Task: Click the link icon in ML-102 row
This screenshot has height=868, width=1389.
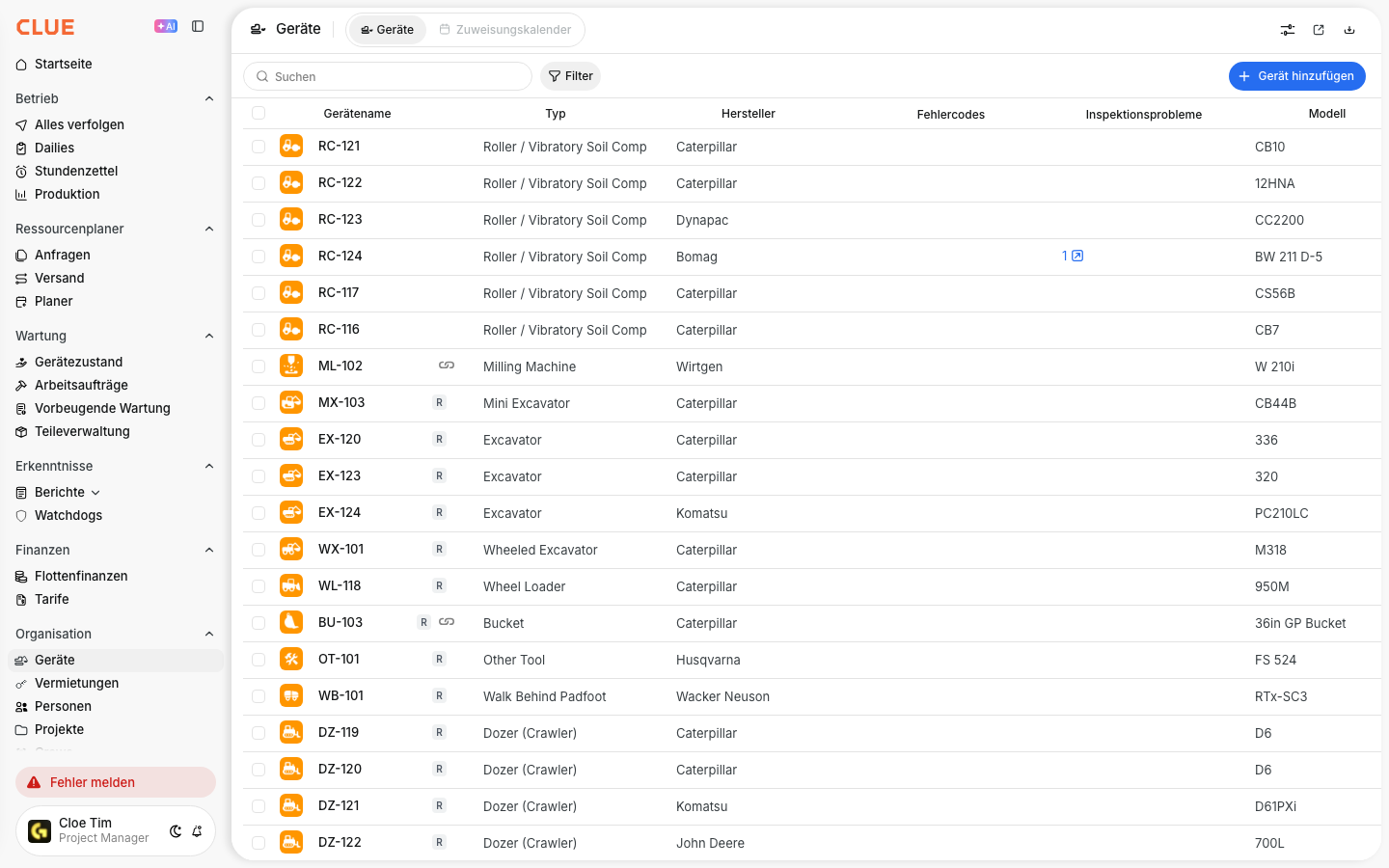Action: point(447,366)
